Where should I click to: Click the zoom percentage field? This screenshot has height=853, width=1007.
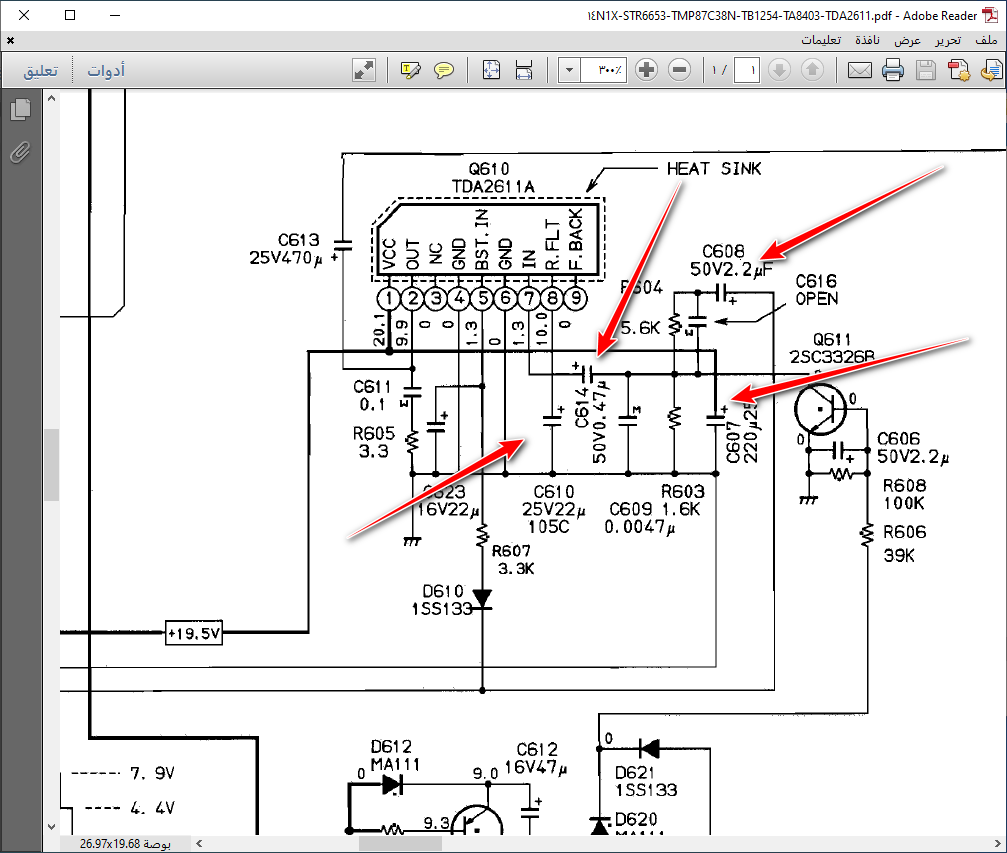point(603,69)
